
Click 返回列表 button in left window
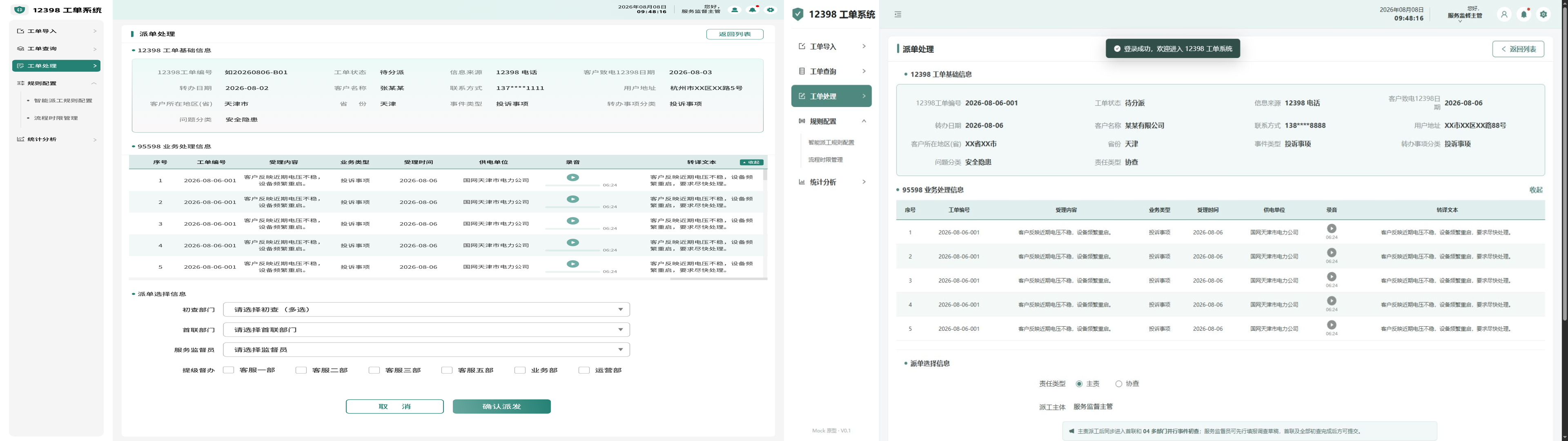735,34
